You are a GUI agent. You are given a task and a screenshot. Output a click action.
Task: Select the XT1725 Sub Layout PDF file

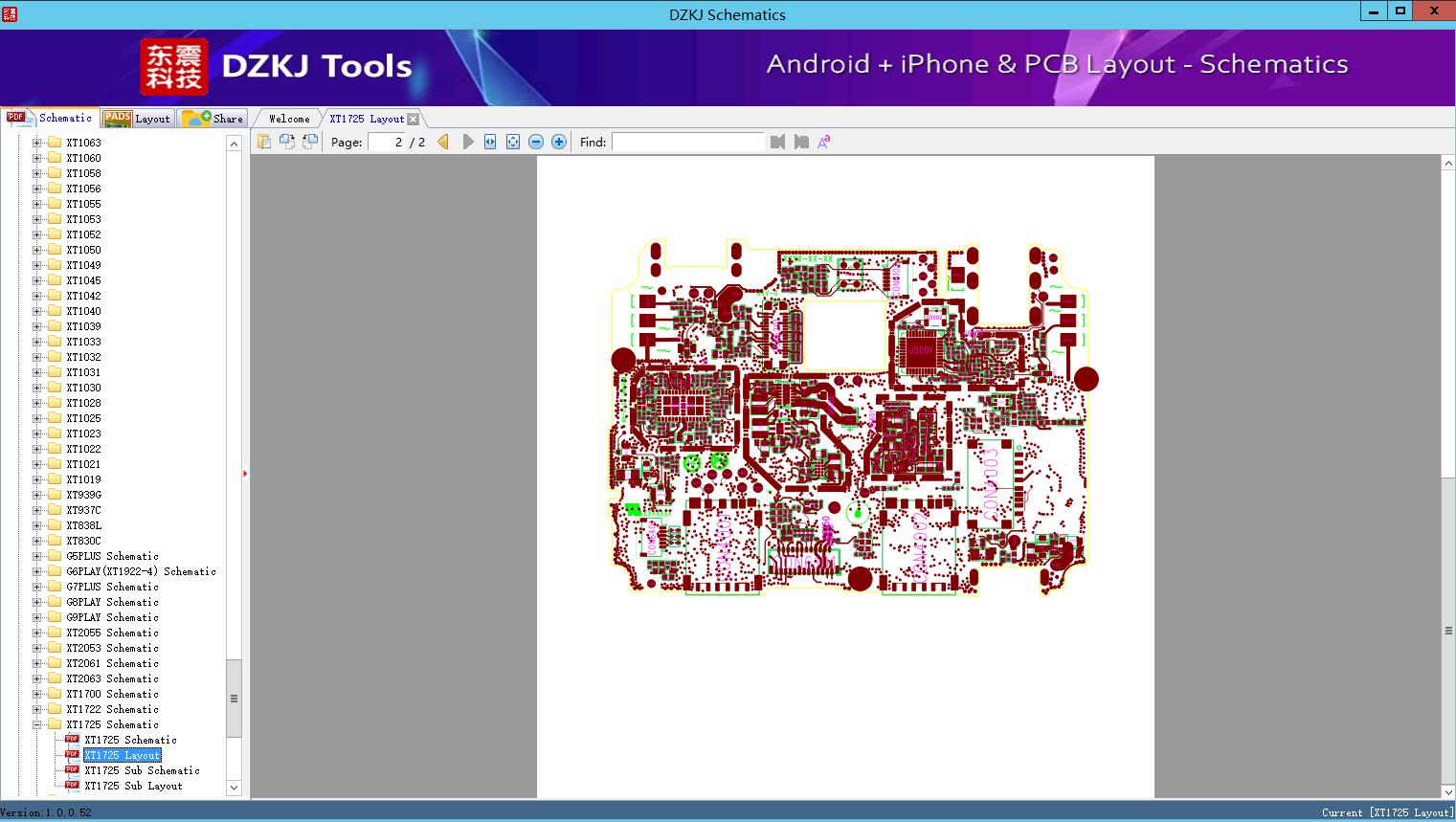pyautogui.click(x=133, y=786)
